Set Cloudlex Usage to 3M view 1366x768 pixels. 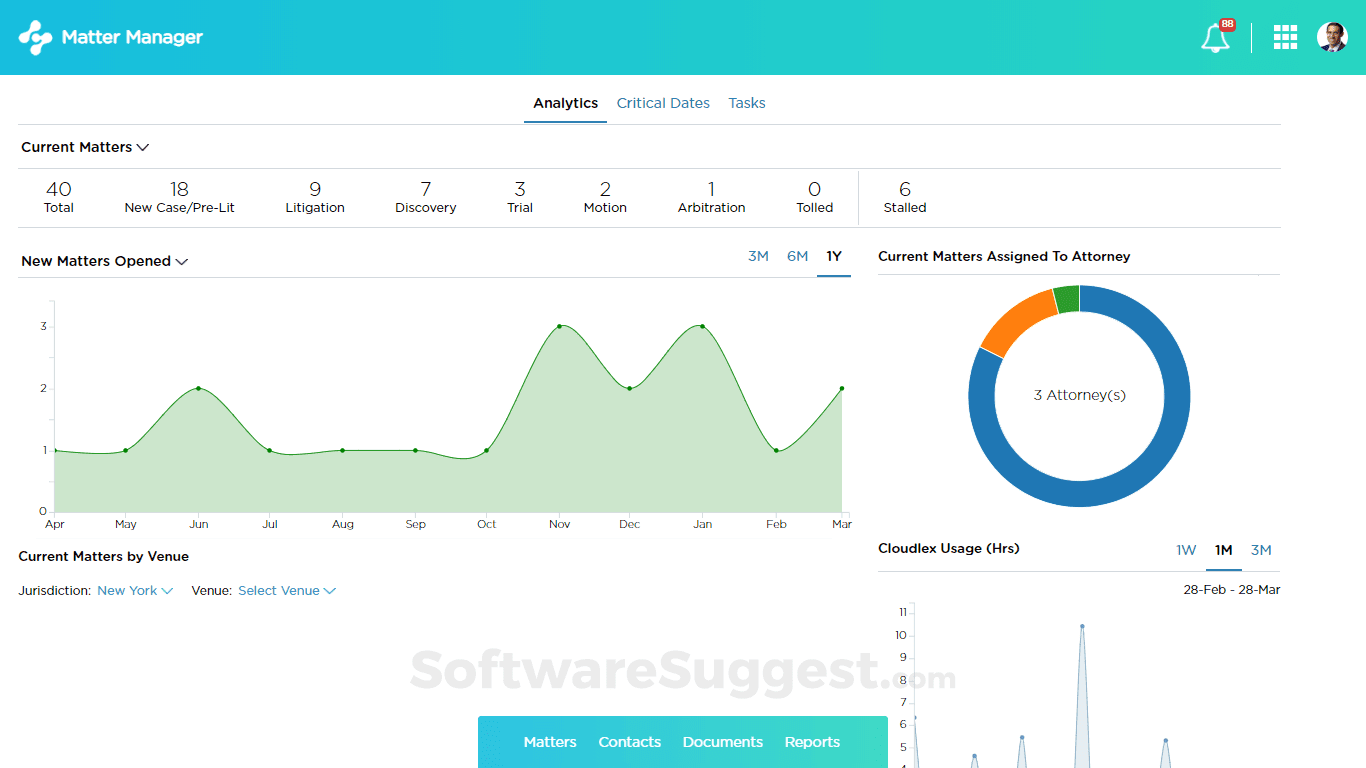coord(1261,550)
